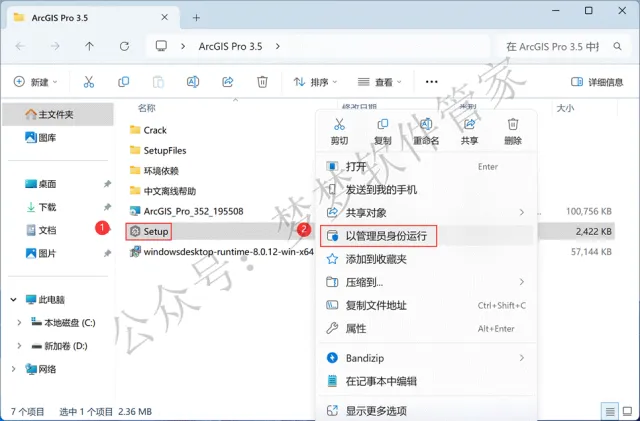This screenshot has height=421, width=640.
Task: Expand 新加卷 (D:) tree node
Action: click(19, 346)
